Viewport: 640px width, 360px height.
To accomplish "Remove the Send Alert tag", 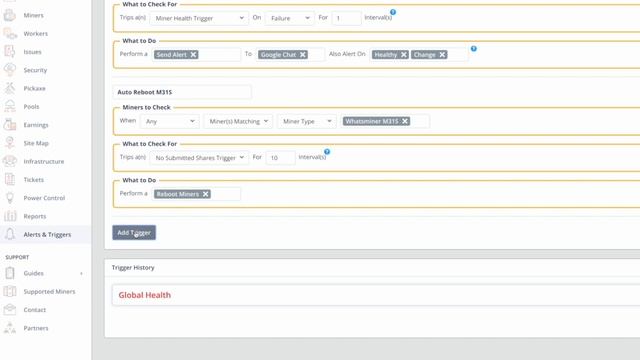I will (193, 55).
